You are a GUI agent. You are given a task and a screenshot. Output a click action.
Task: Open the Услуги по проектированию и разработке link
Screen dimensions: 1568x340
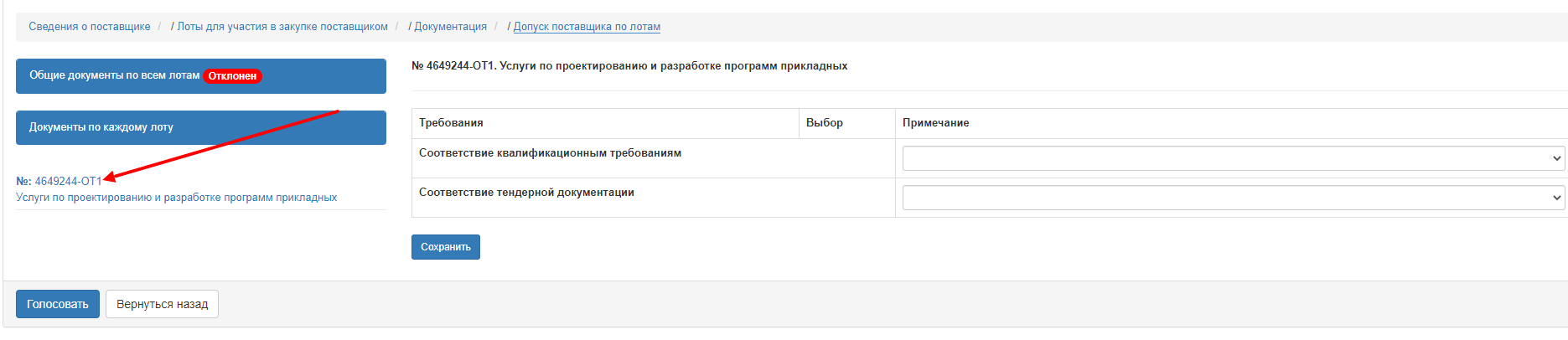click(x=176, y=198)
